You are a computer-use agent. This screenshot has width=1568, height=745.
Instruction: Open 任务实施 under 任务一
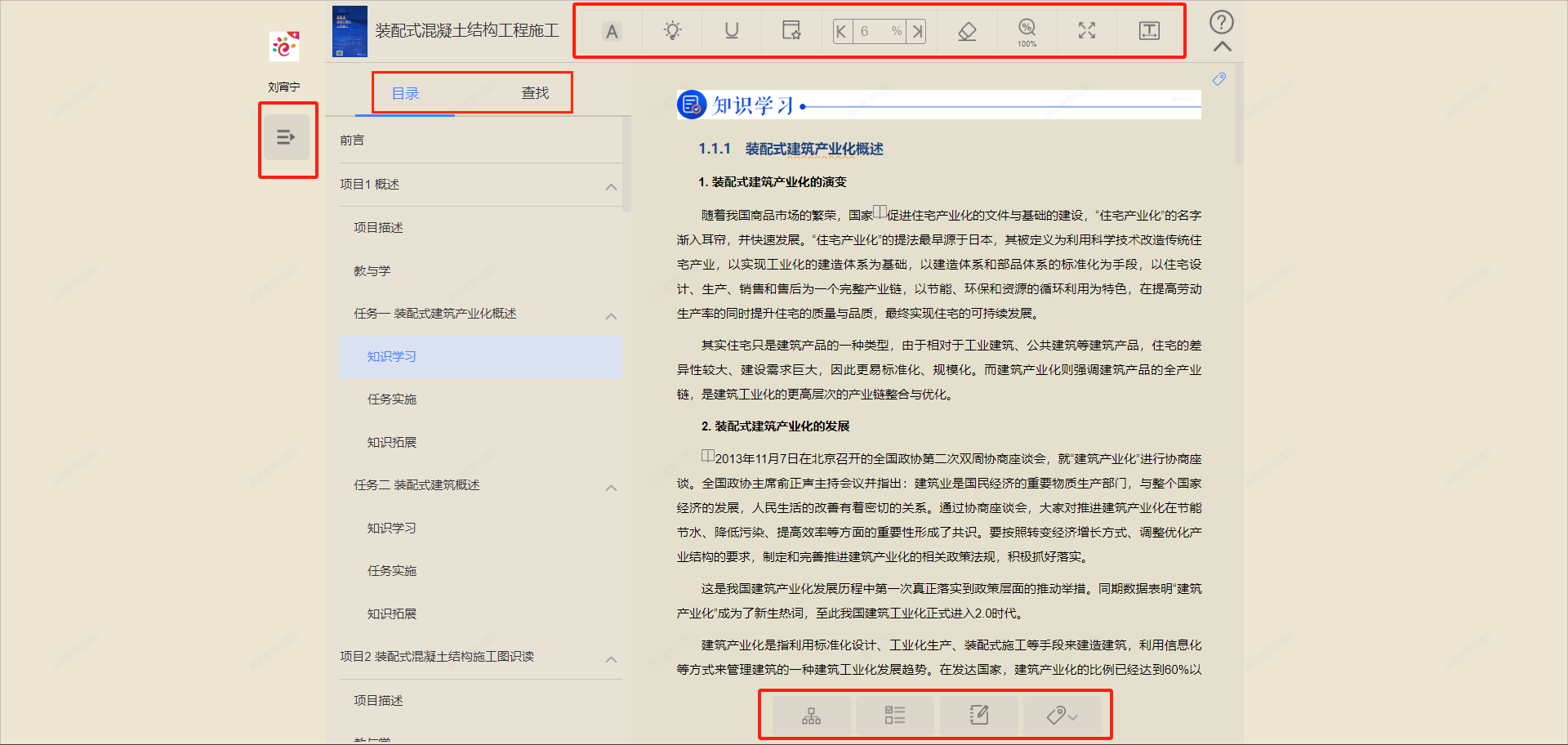point(392,399)
